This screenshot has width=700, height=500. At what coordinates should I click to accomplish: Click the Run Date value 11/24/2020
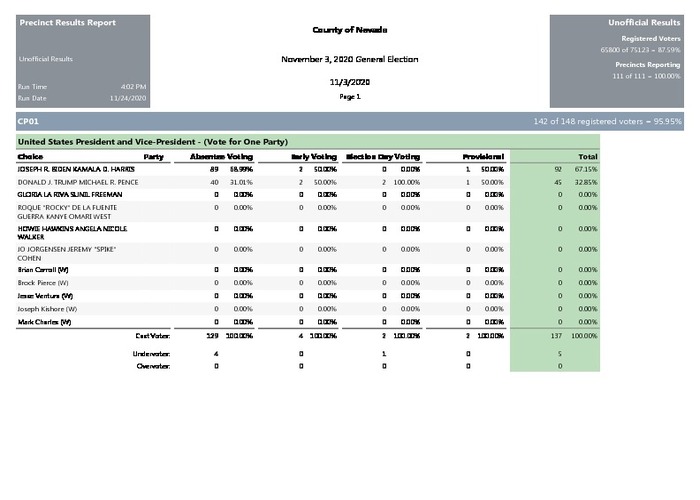coord(130,98)
